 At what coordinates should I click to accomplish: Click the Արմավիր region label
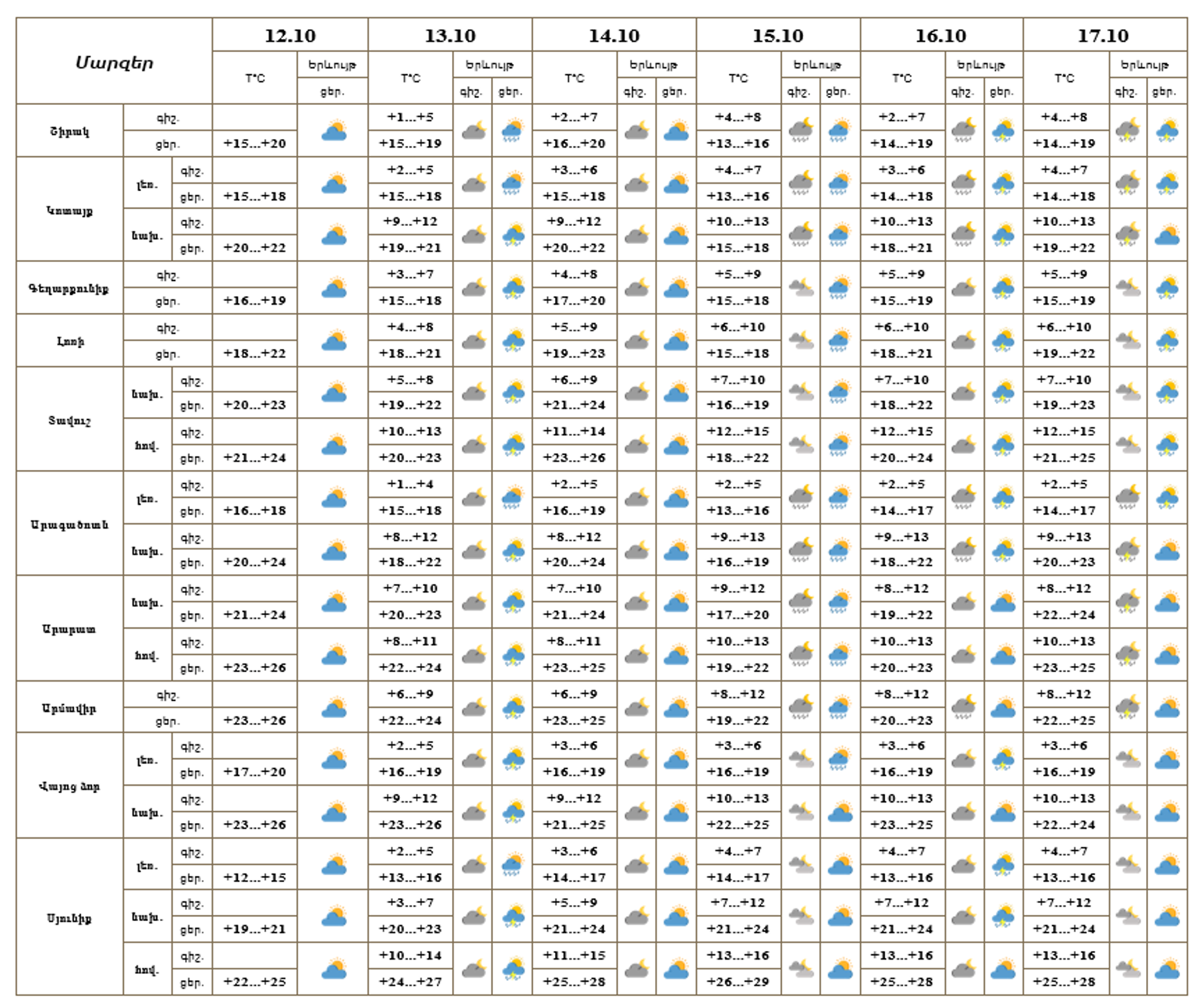click(70, 708)
